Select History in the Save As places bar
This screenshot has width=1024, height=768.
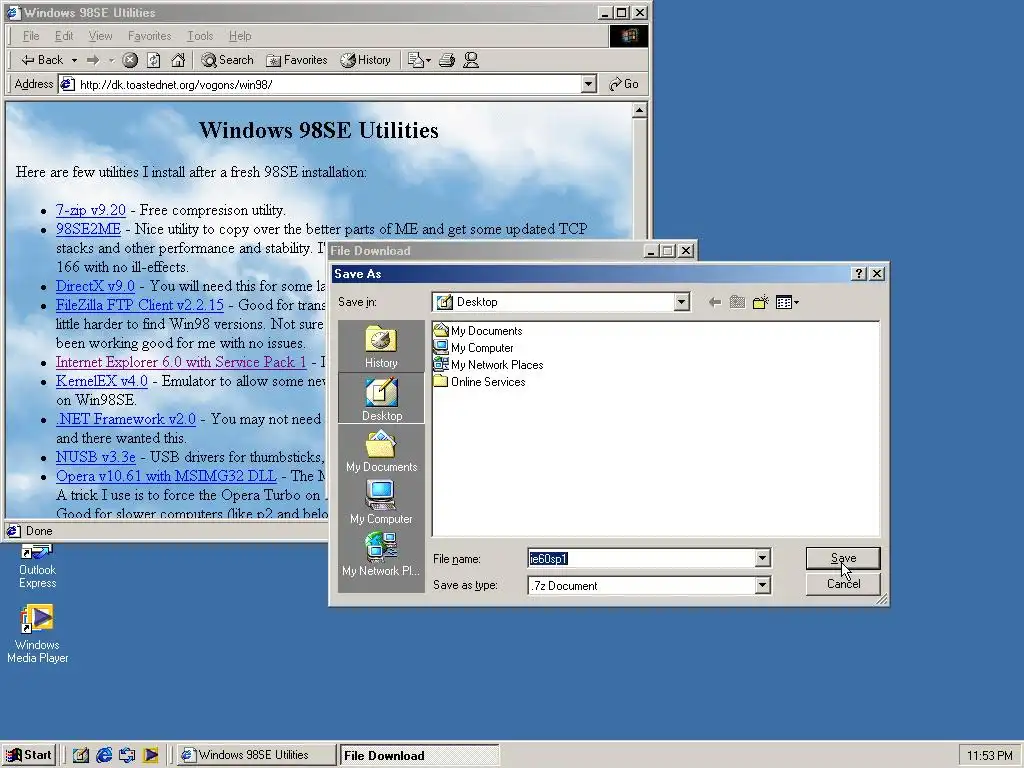click(x=381, y=347)
